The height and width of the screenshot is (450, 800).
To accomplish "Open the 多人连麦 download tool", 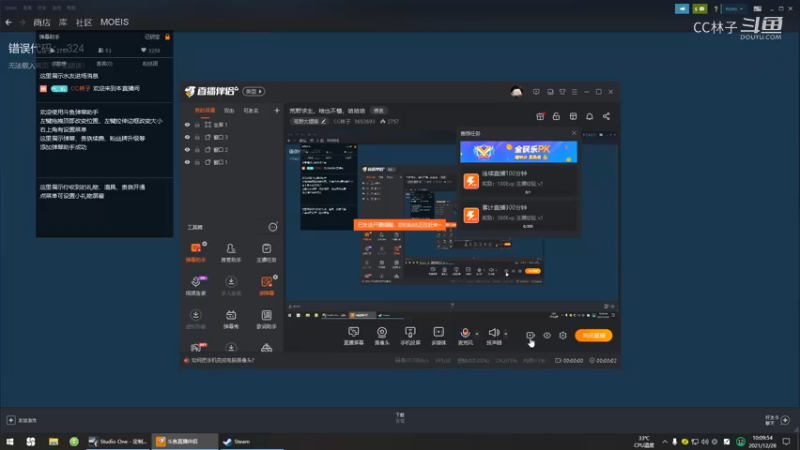I will pos(231,286).
